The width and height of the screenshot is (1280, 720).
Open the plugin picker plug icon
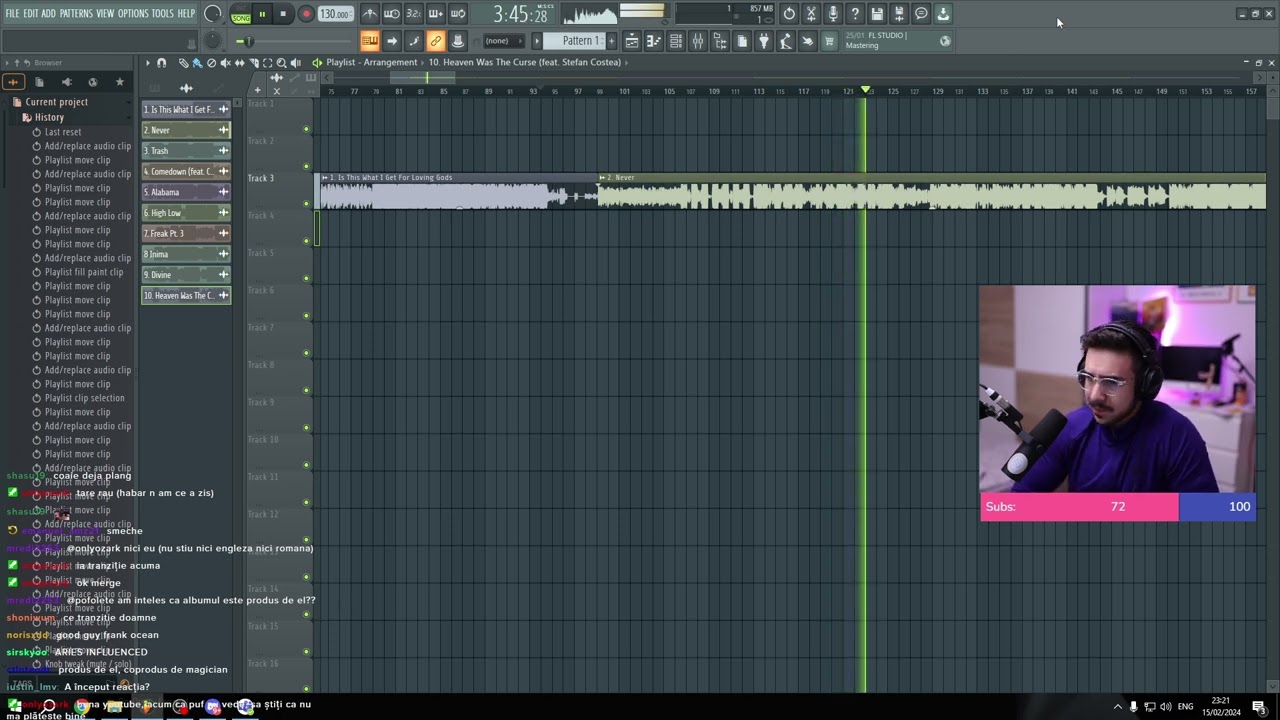(x=764, y=41)
